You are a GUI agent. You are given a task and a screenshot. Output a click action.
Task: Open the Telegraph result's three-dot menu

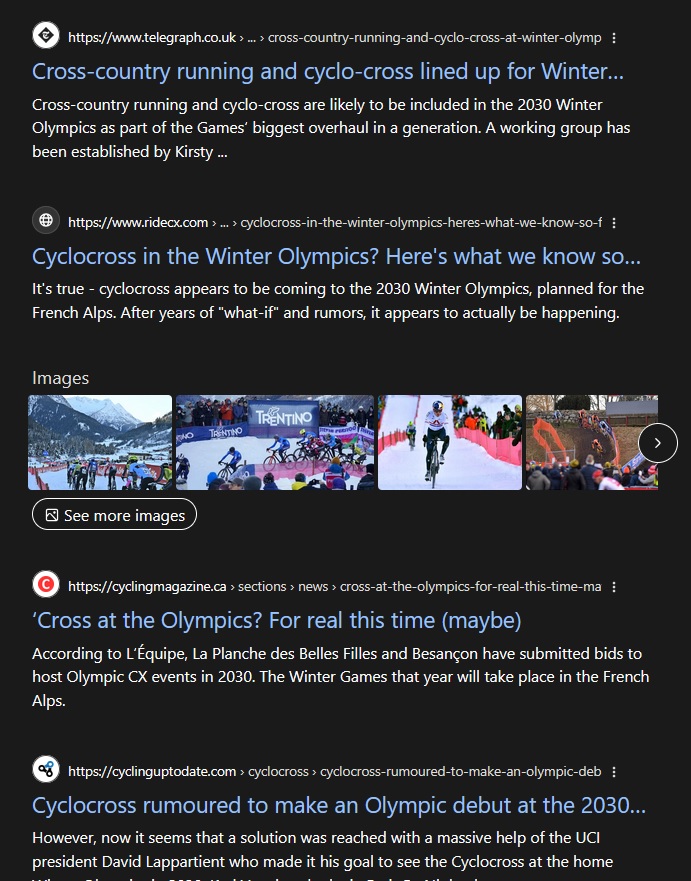tap(614, 38)
